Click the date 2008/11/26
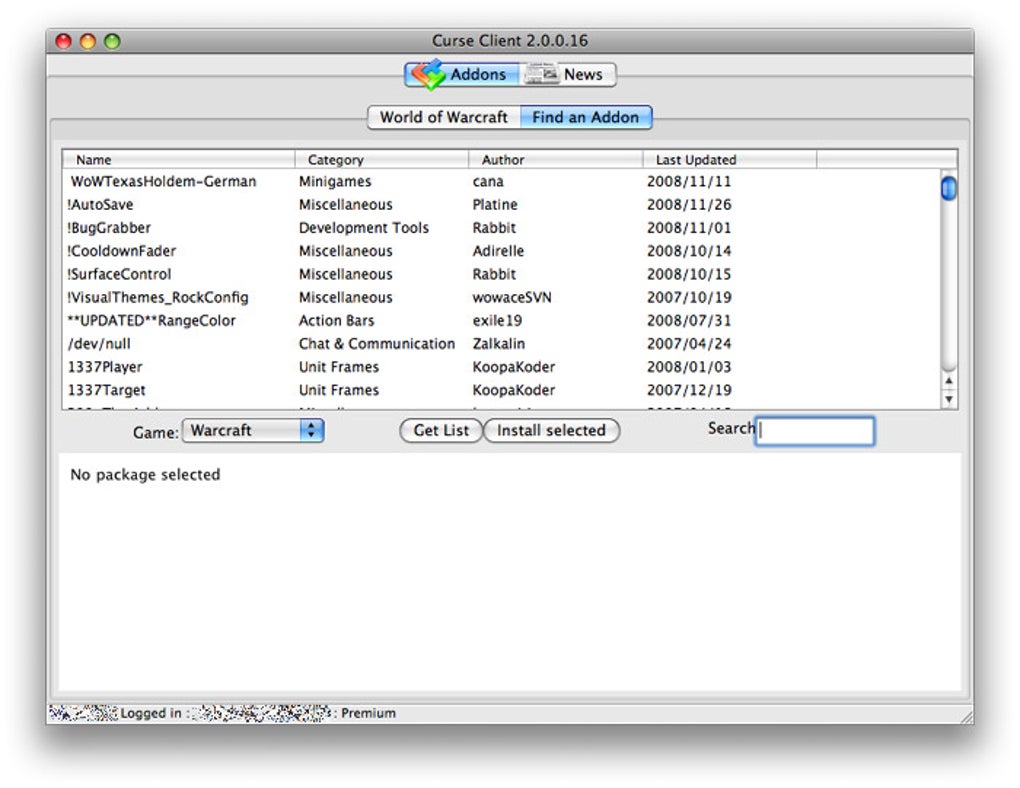This screenshot has height=788, width=1020. pos(689,204)
